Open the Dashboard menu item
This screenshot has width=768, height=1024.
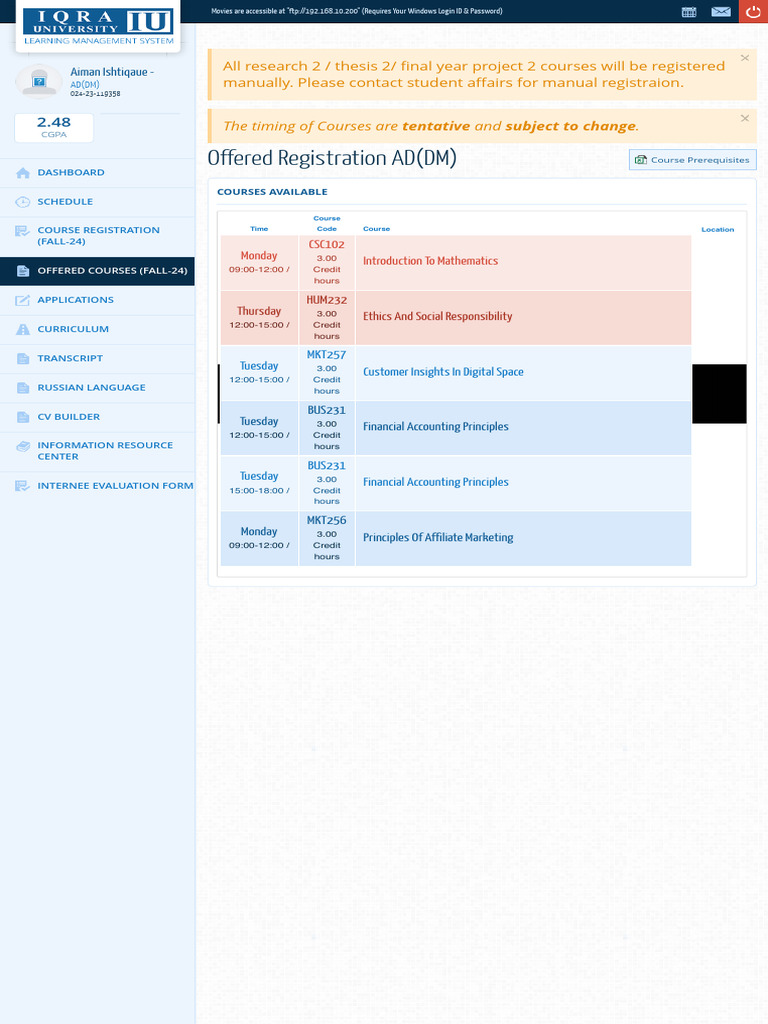click(x=97, y=173)
